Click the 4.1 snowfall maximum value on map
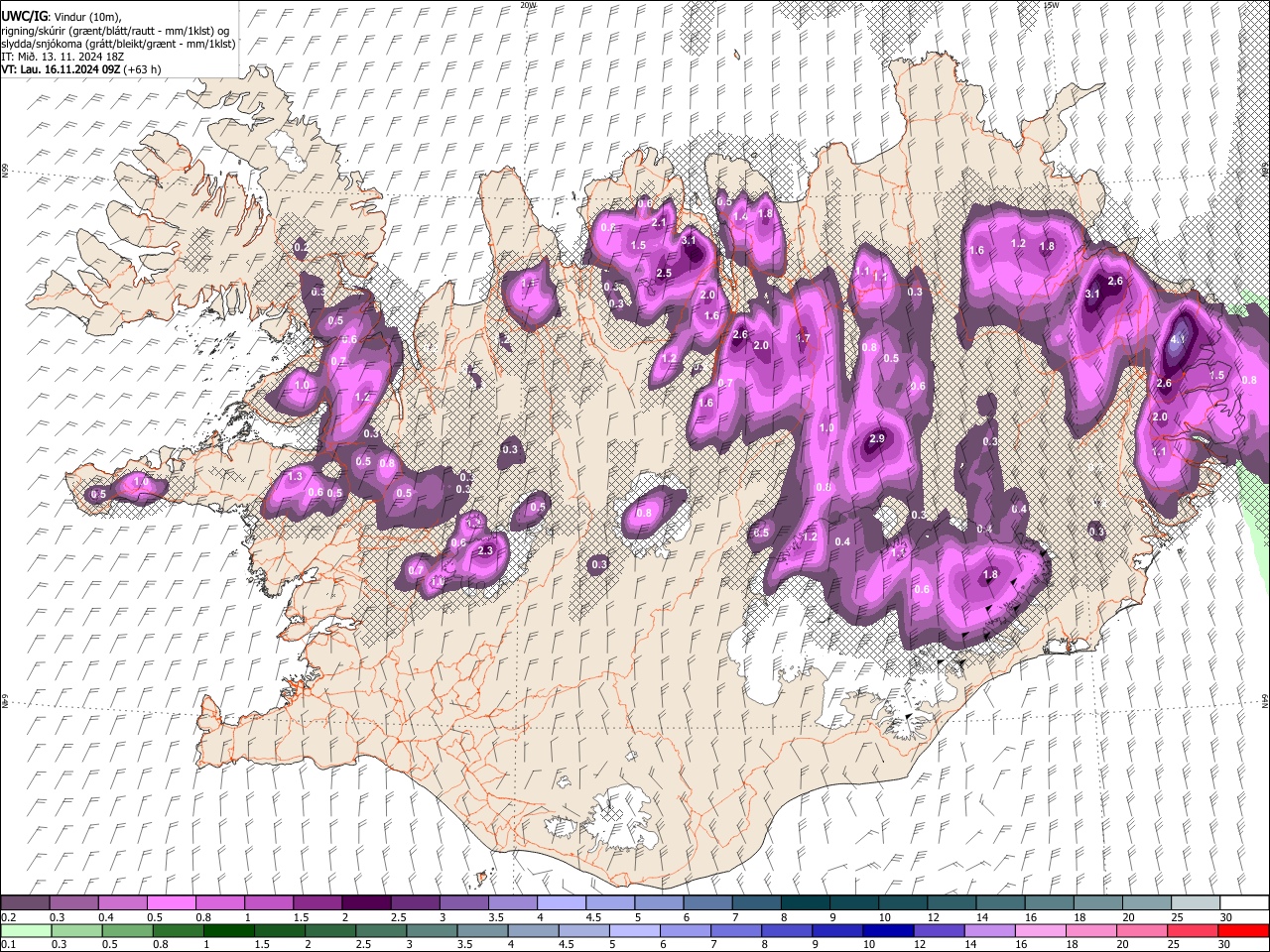Screen dimensions: 1270x952 1179,339
